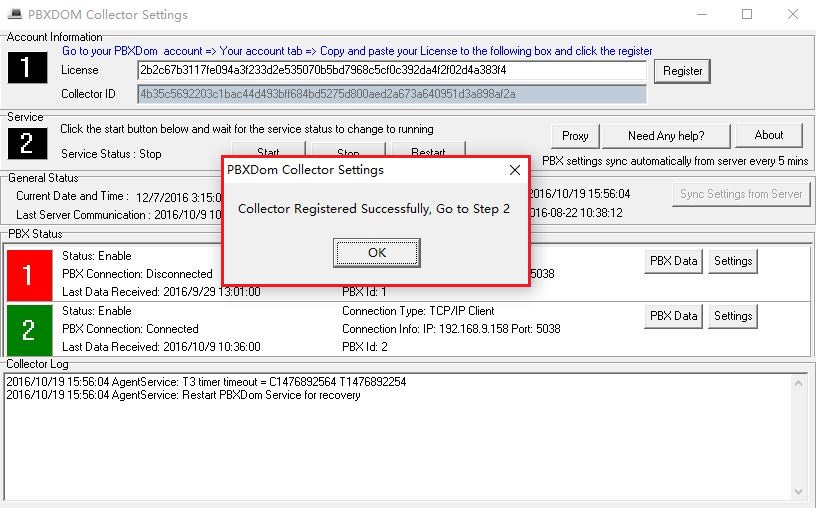
Task: Select the Restart PBXDom Service log line
Action: (183, 395)
